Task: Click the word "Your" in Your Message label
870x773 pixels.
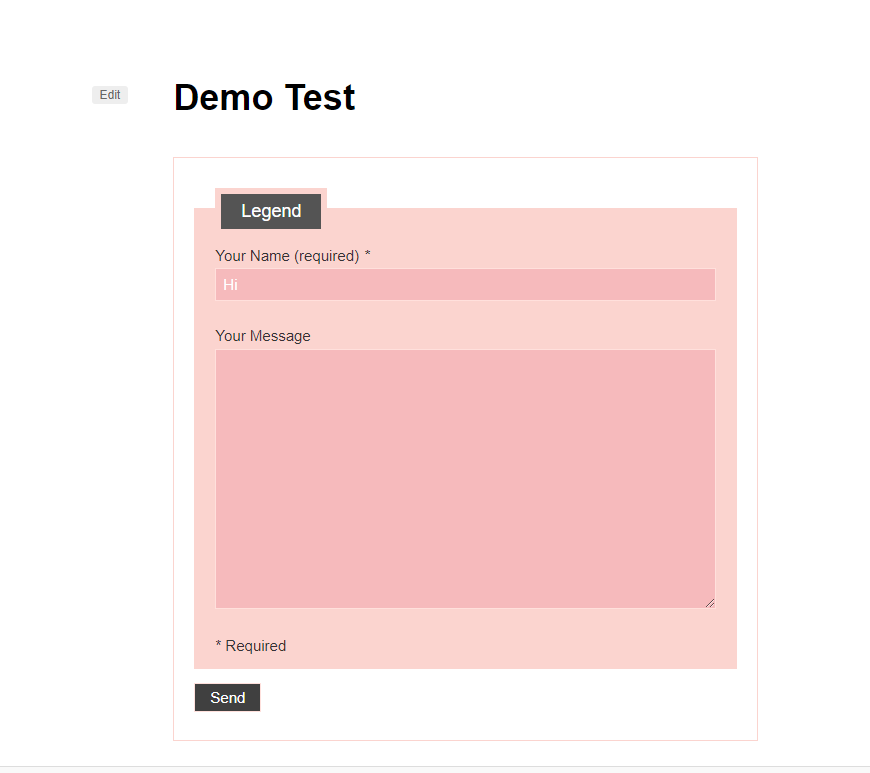Action: 230,336
